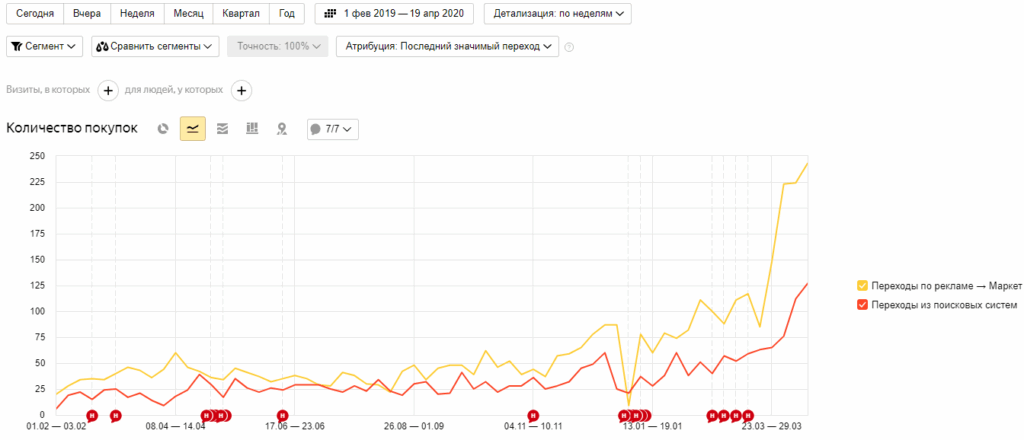Screen dimensions: 1024x440
Task: Open the map view icon
Action: [x=282, y=128]
